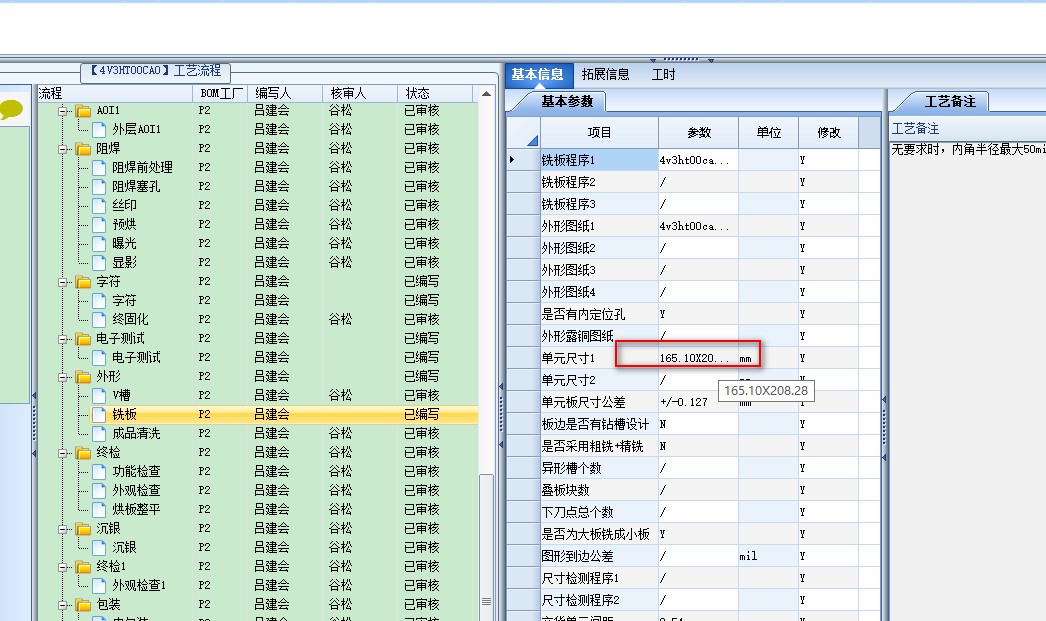Click document icon beside 预烘
This screenshot has height=621, width=1046.
[x=99, y=225]
